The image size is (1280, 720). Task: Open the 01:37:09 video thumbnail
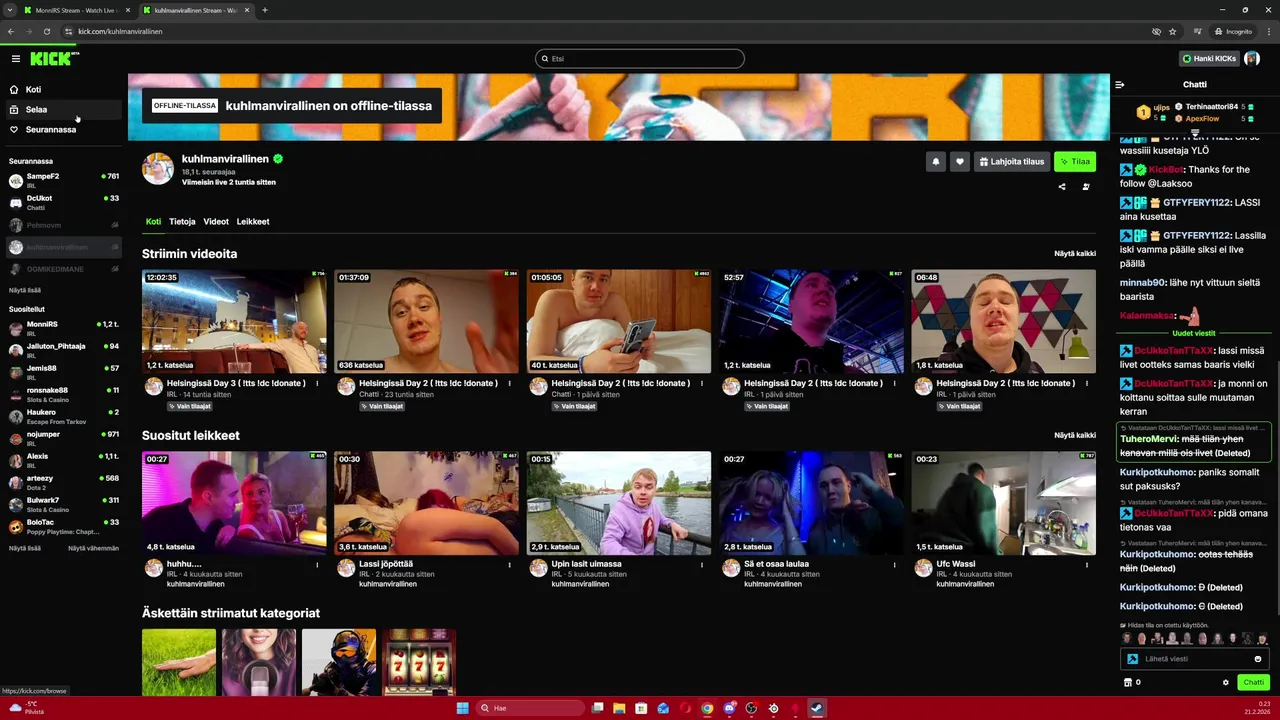(x=426, y=321)
